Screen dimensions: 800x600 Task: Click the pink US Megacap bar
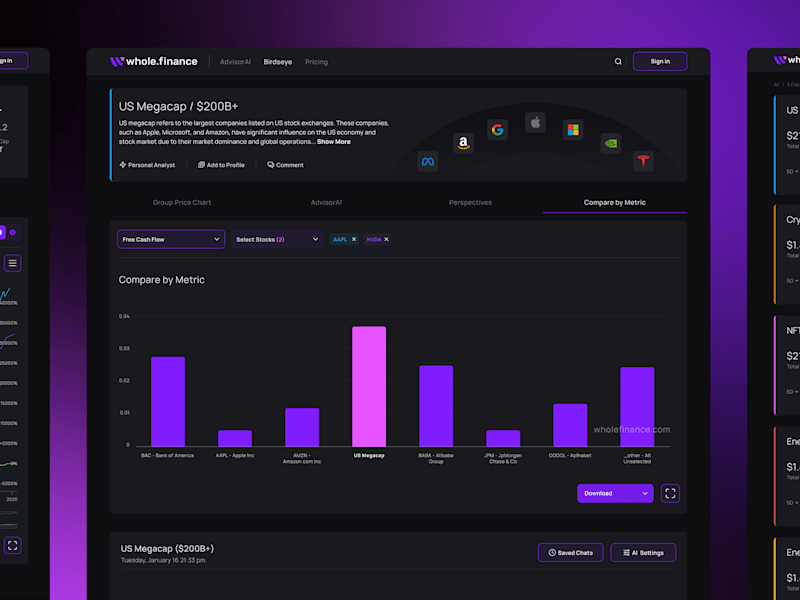pos(369,386)
